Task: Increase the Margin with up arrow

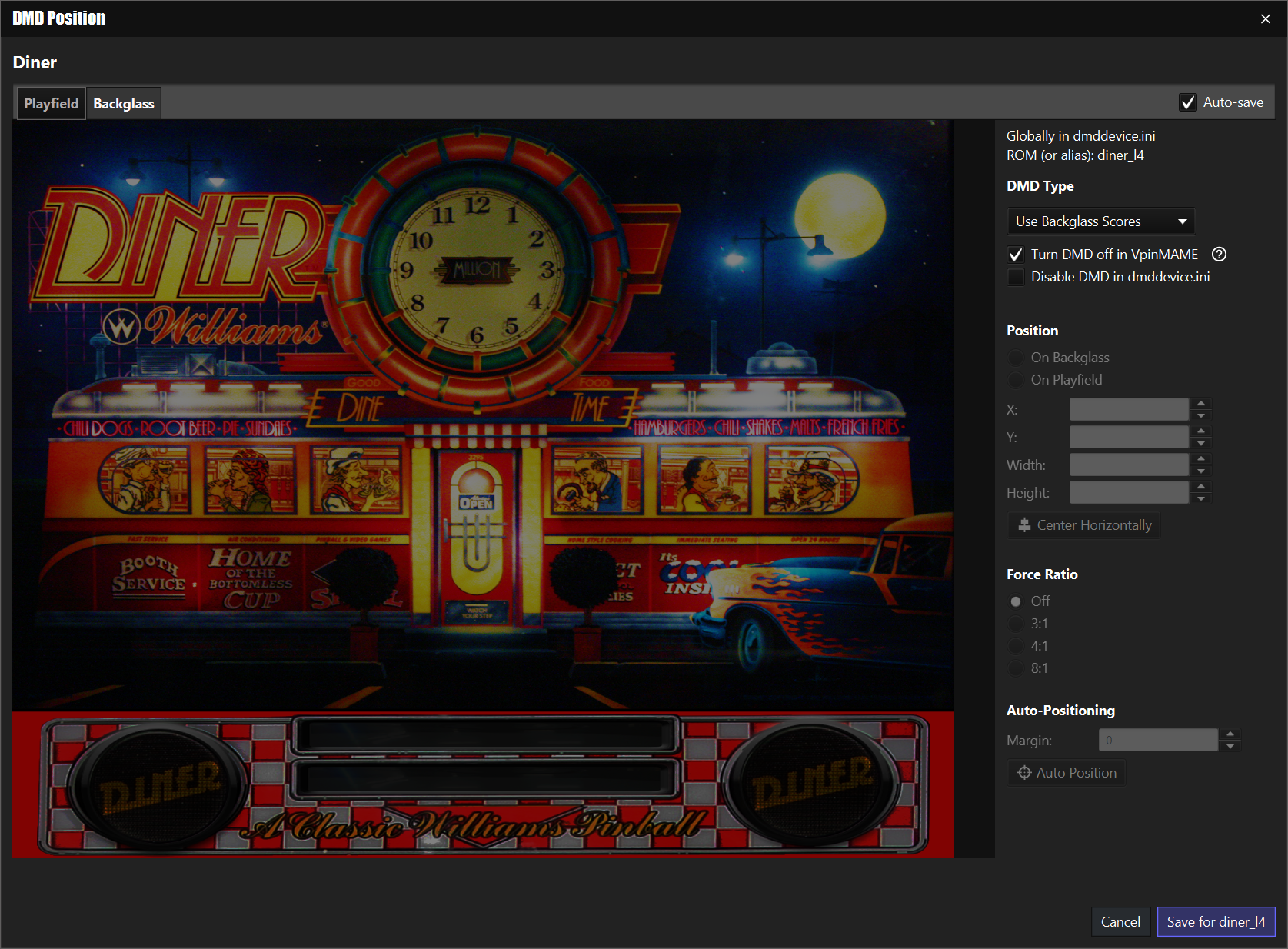Action: tap(1230, 734)
